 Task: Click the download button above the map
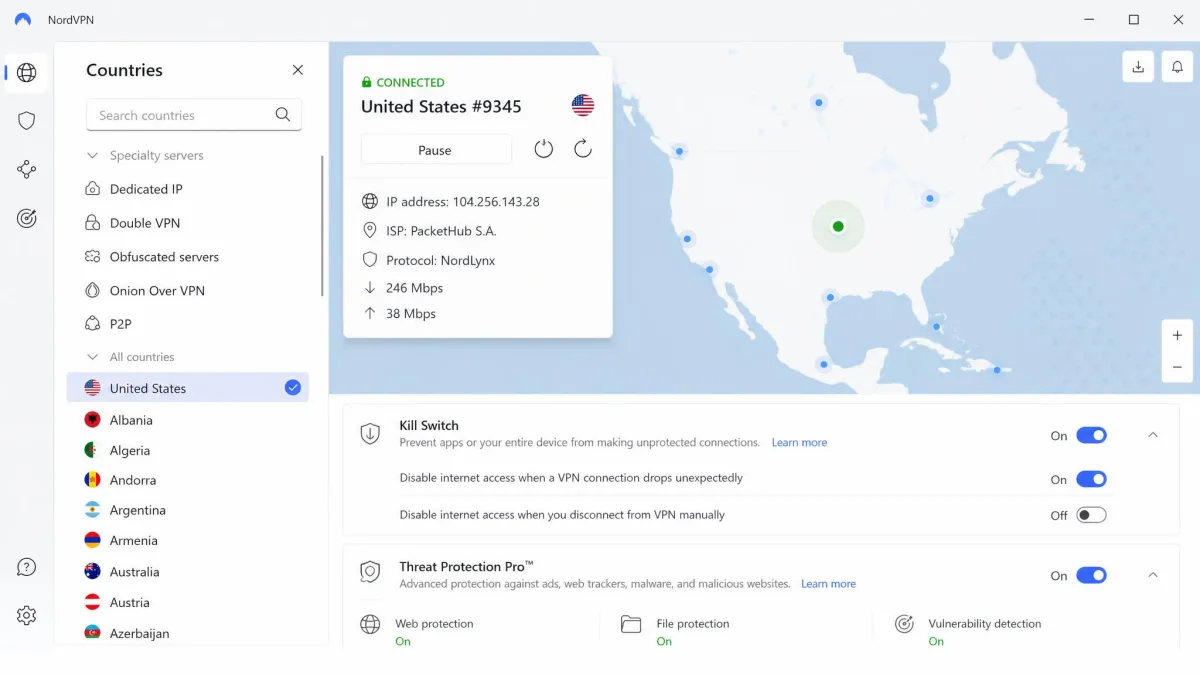pyautogui.click(x=1138, y=67)
